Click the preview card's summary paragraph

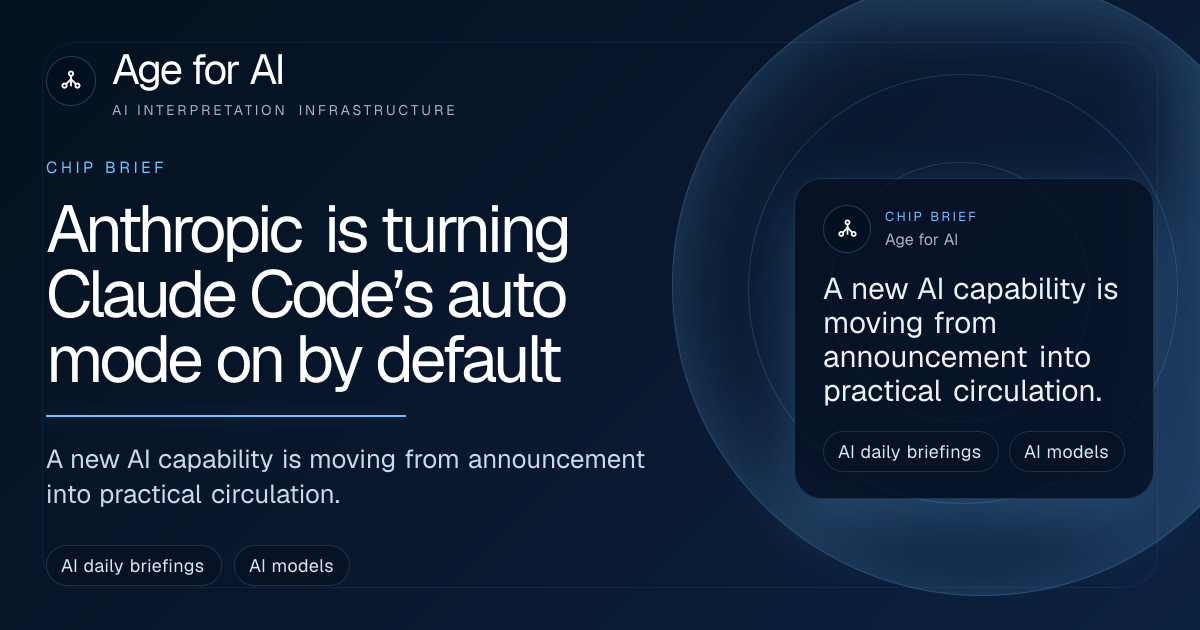pyautogui.click(x=971, y=341)
